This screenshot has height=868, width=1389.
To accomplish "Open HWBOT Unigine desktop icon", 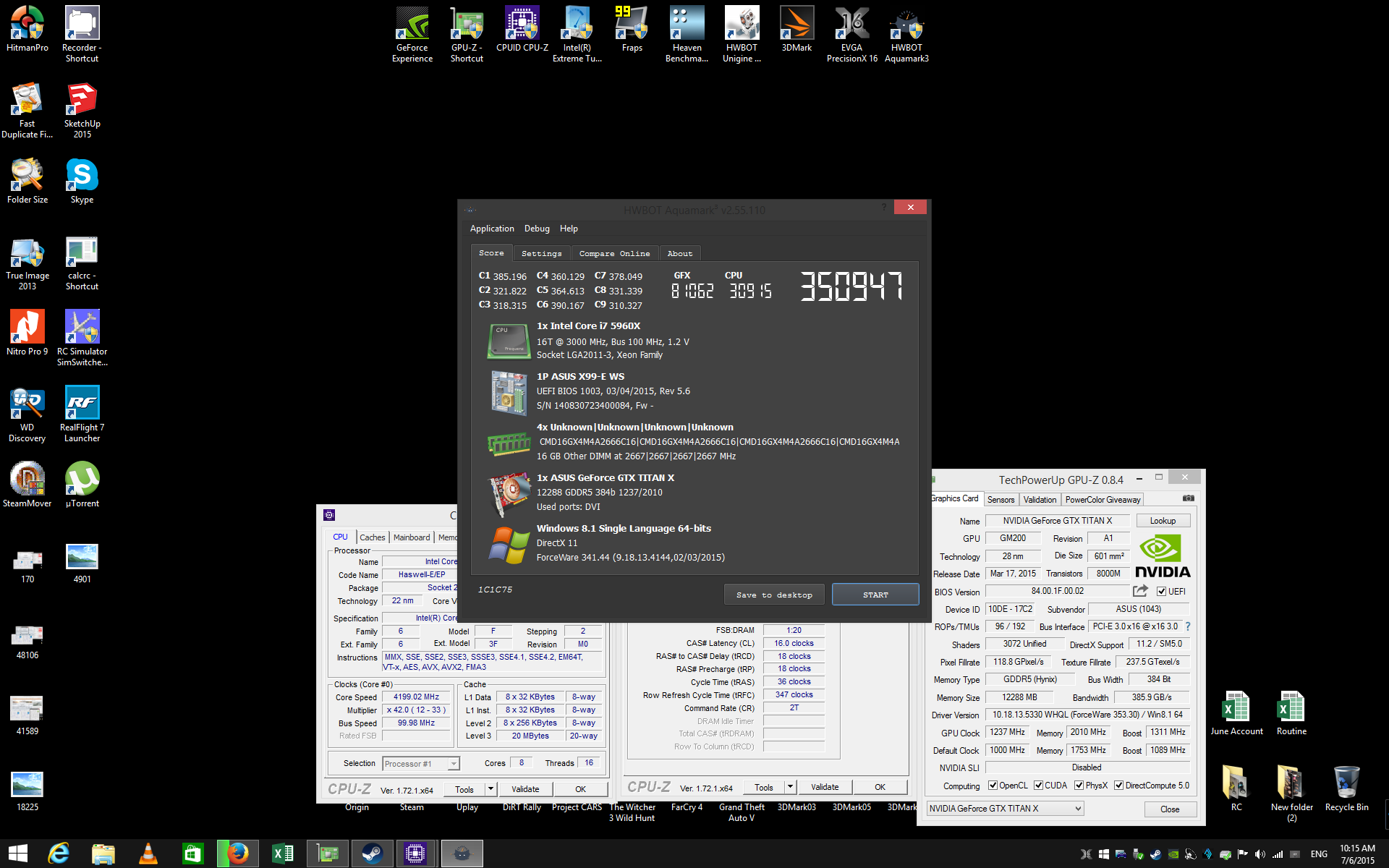I will click(x=742, y=34).
